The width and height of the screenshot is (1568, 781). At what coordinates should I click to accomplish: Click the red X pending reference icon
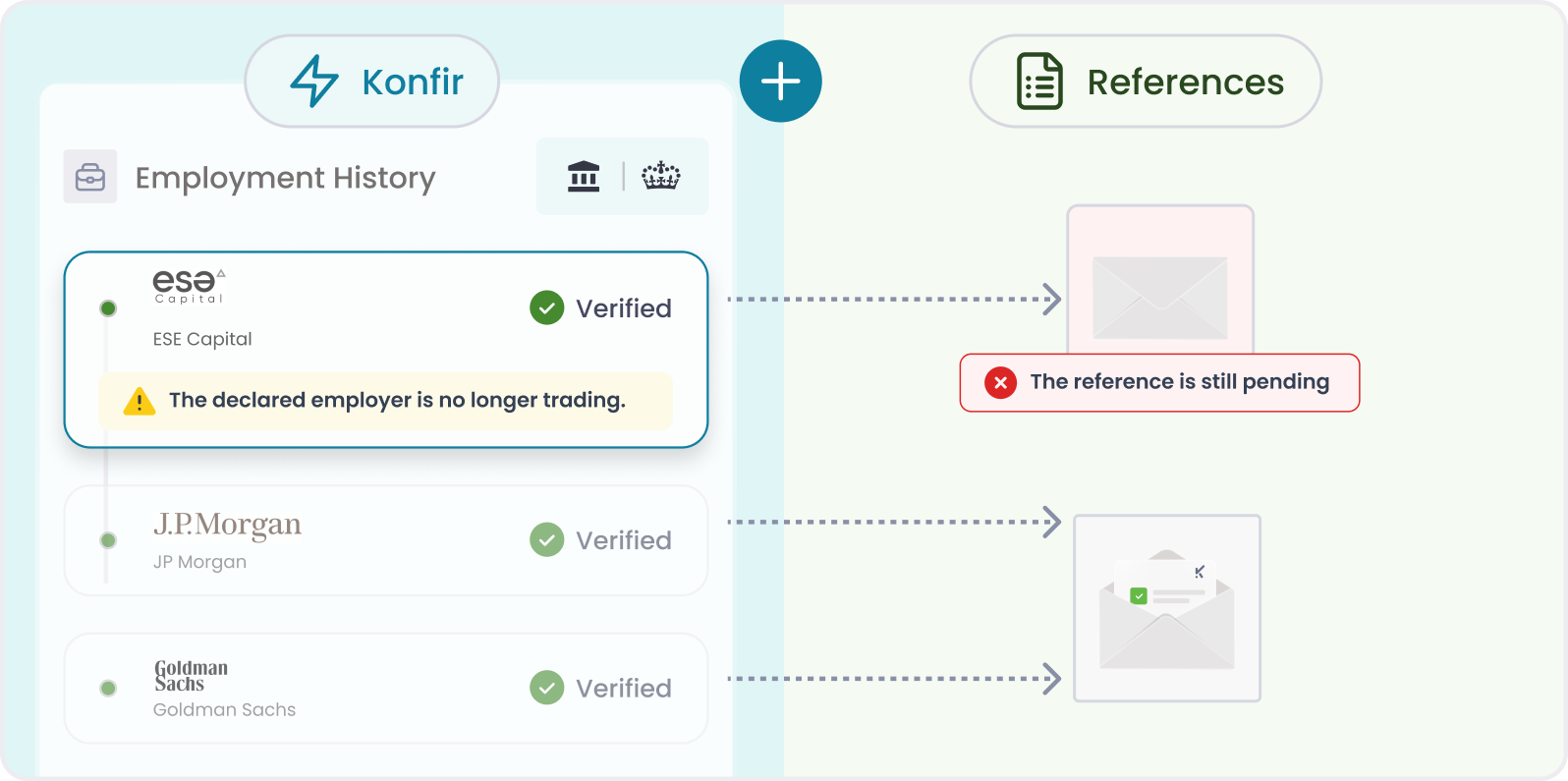pos(1000,382)
